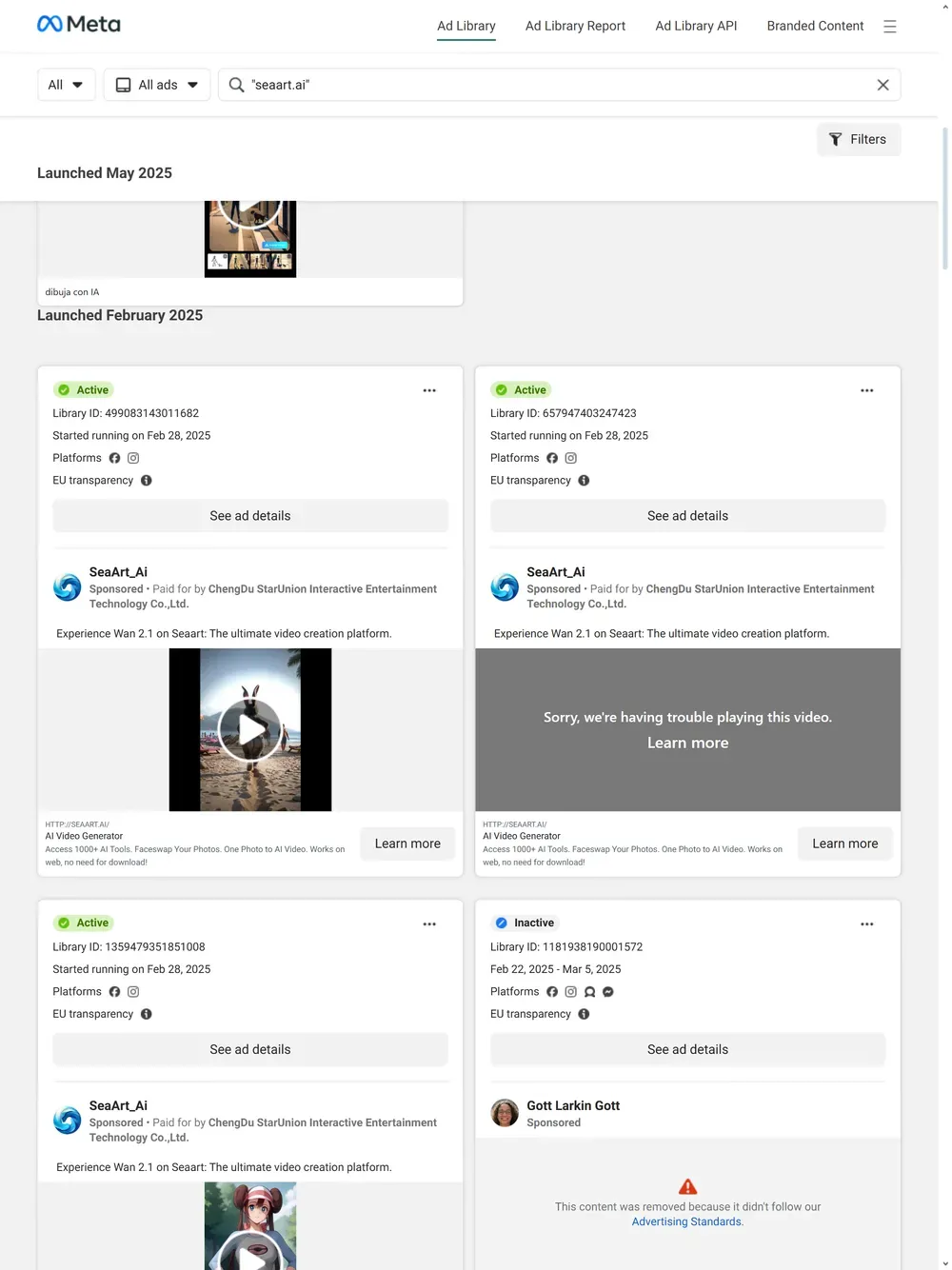Open options menu for ad 1359479351851008
Image resolution: width=952 pixels, height=1270 pixels.
point(429,924)
